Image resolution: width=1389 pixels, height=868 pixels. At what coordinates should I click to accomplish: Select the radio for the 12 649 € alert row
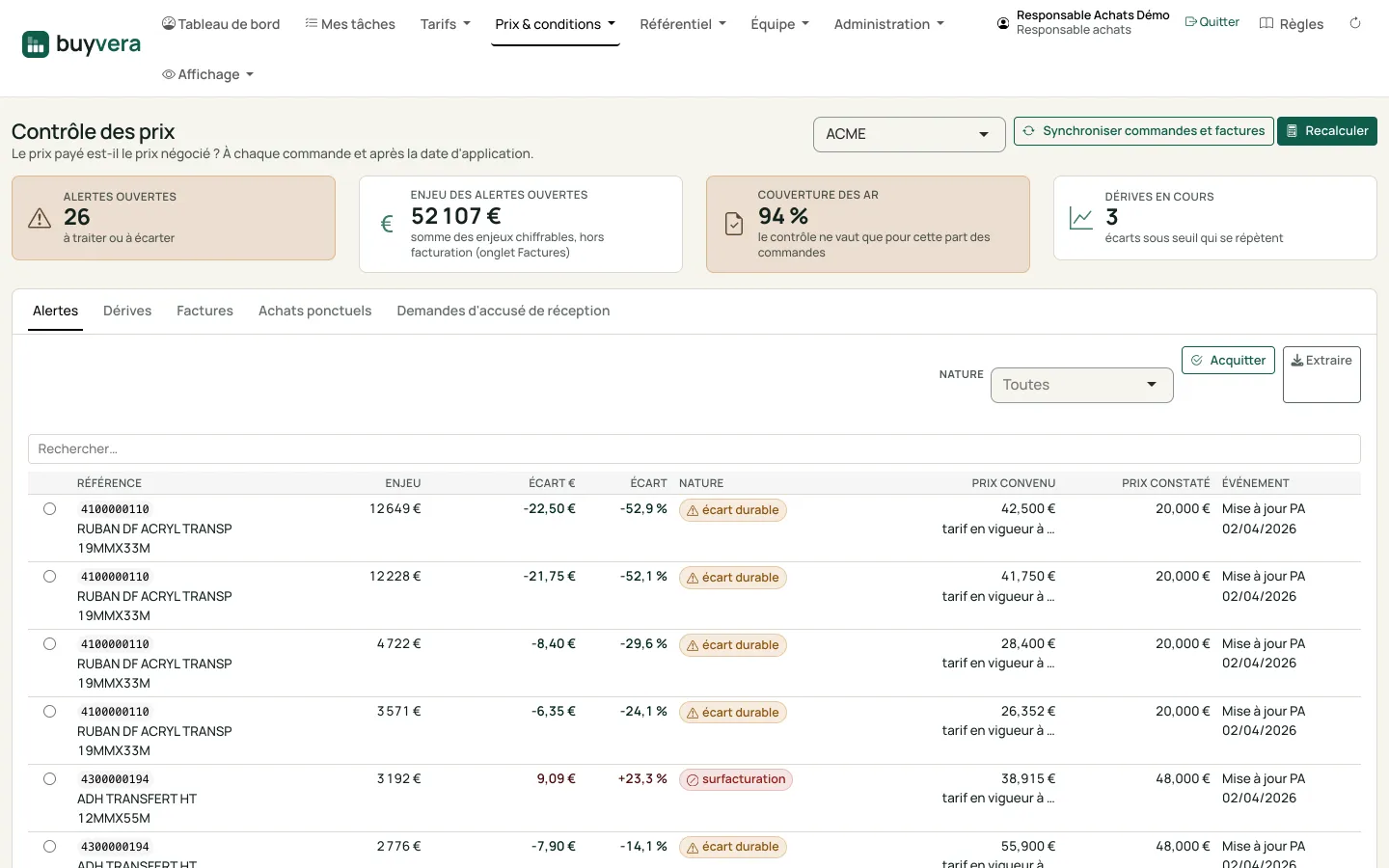coord(49,509)
